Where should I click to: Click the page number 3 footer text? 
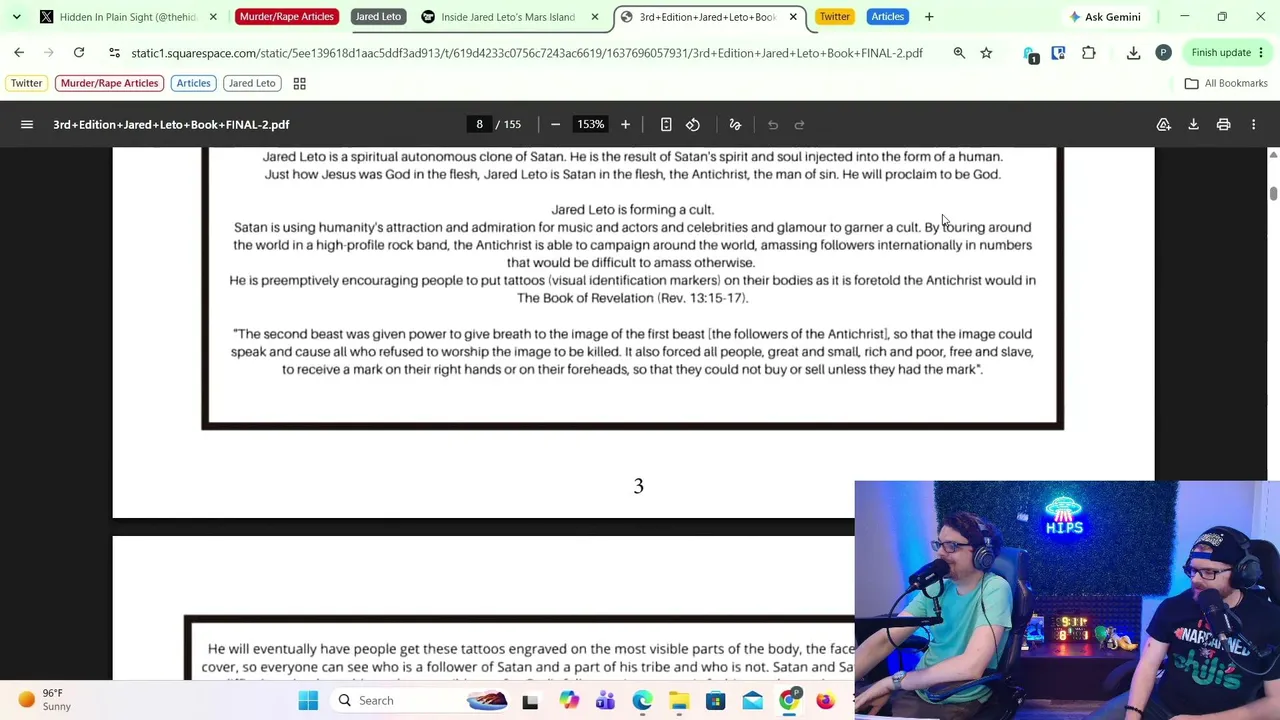coord(638,486)
